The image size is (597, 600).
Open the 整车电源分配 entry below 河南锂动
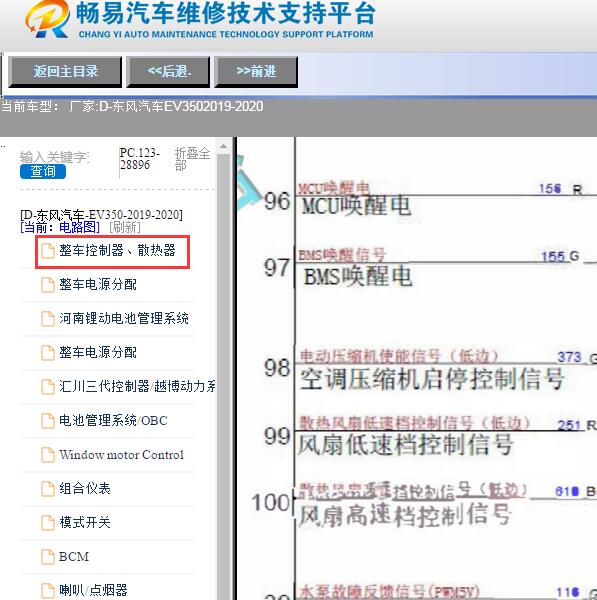98,352
